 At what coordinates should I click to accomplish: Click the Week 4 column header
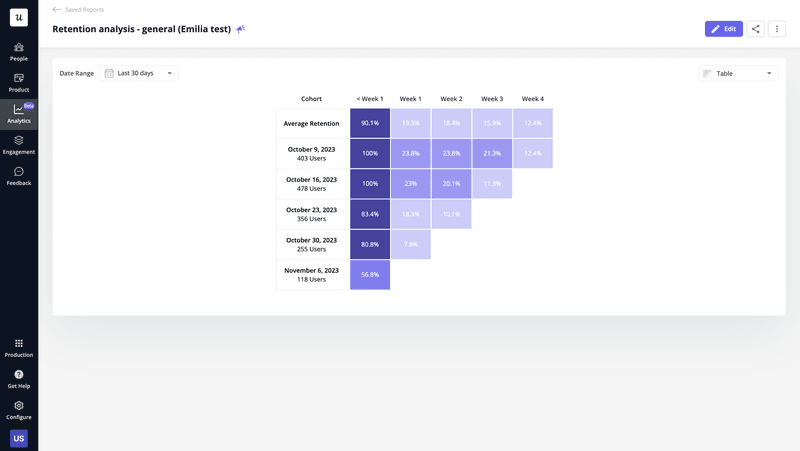click(x=532, y=99)
